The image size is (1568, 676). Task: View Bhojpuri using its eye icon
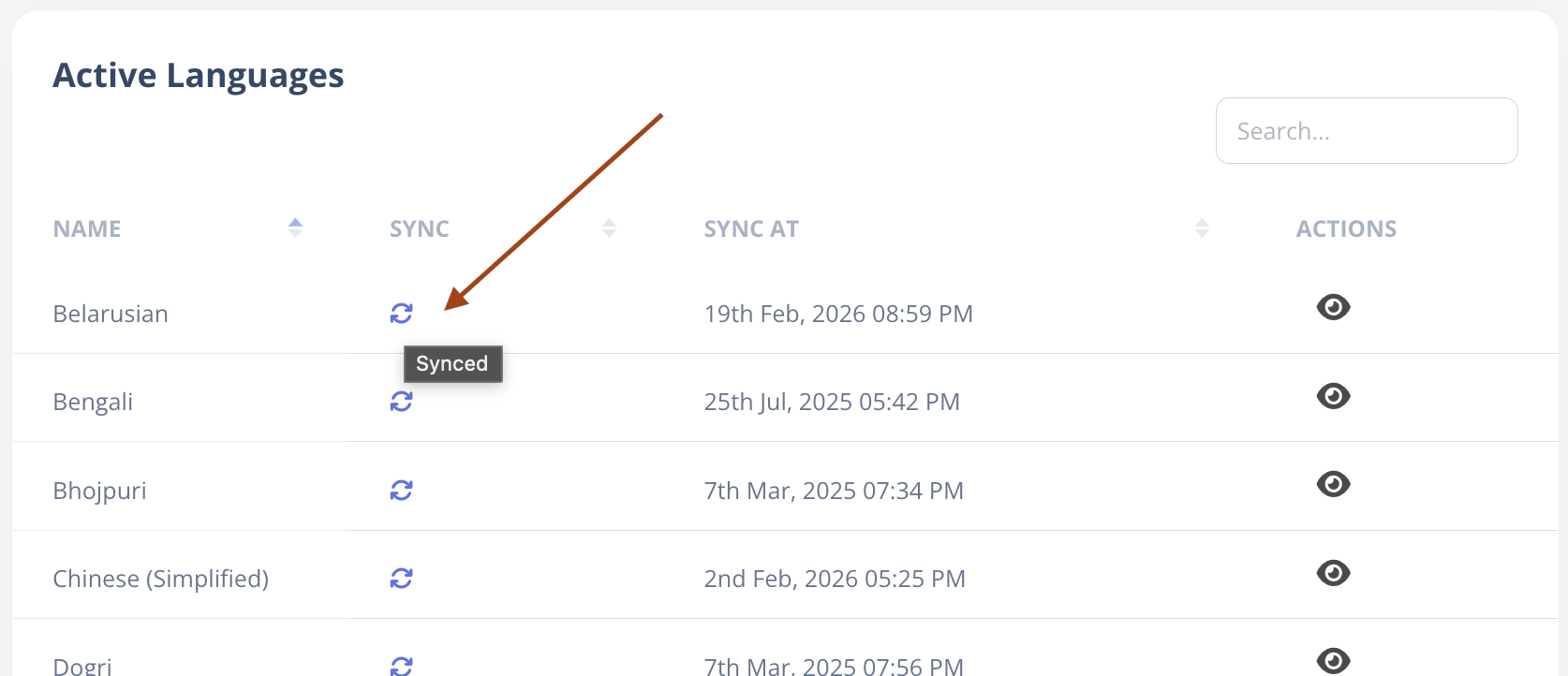[1333, 484]
